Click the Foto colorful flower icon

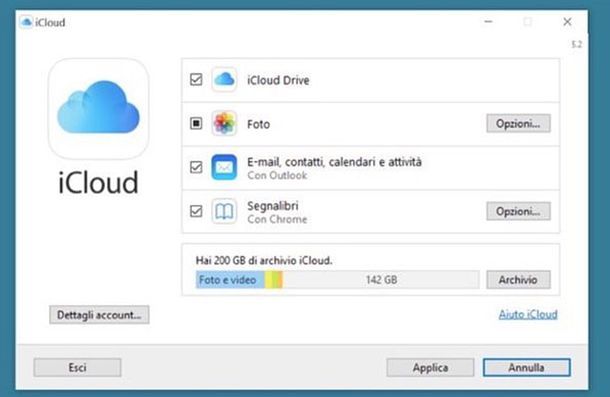[224, 123]
